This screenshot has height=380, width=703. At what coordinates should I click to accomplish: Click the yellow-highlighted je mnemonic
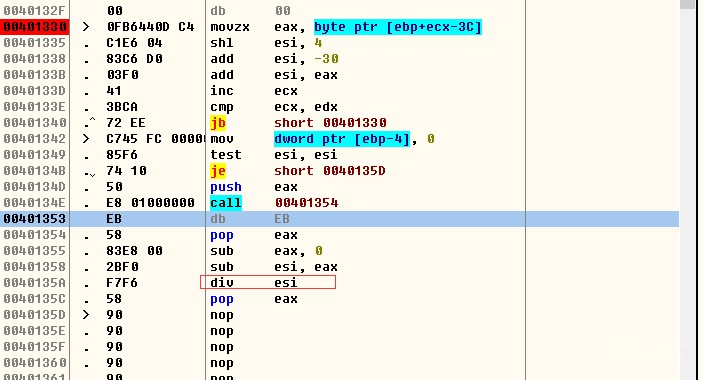click(x=218, y=171)
